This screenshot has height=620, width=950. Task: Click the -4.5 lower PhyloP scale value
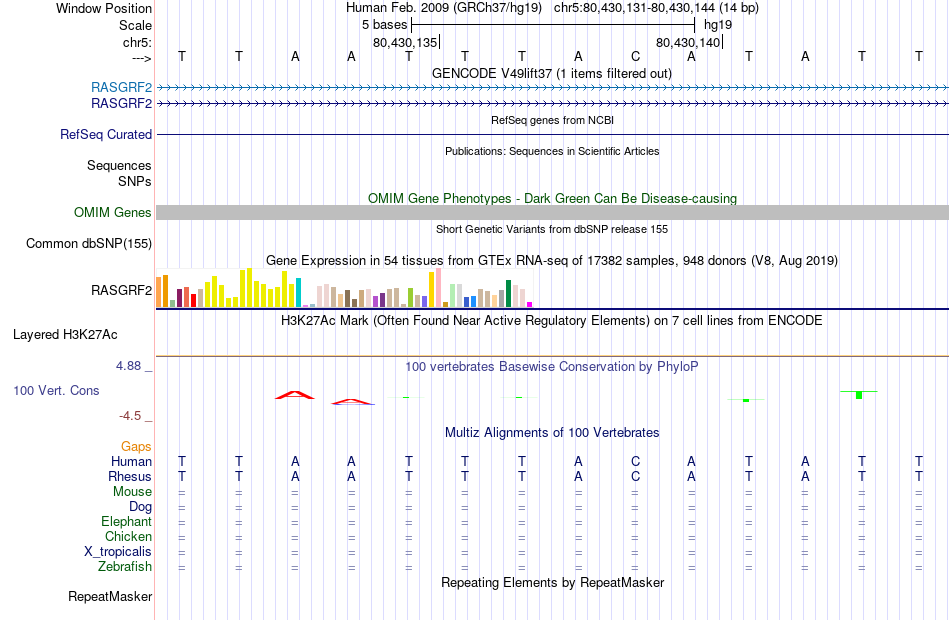tap(130, 416)
